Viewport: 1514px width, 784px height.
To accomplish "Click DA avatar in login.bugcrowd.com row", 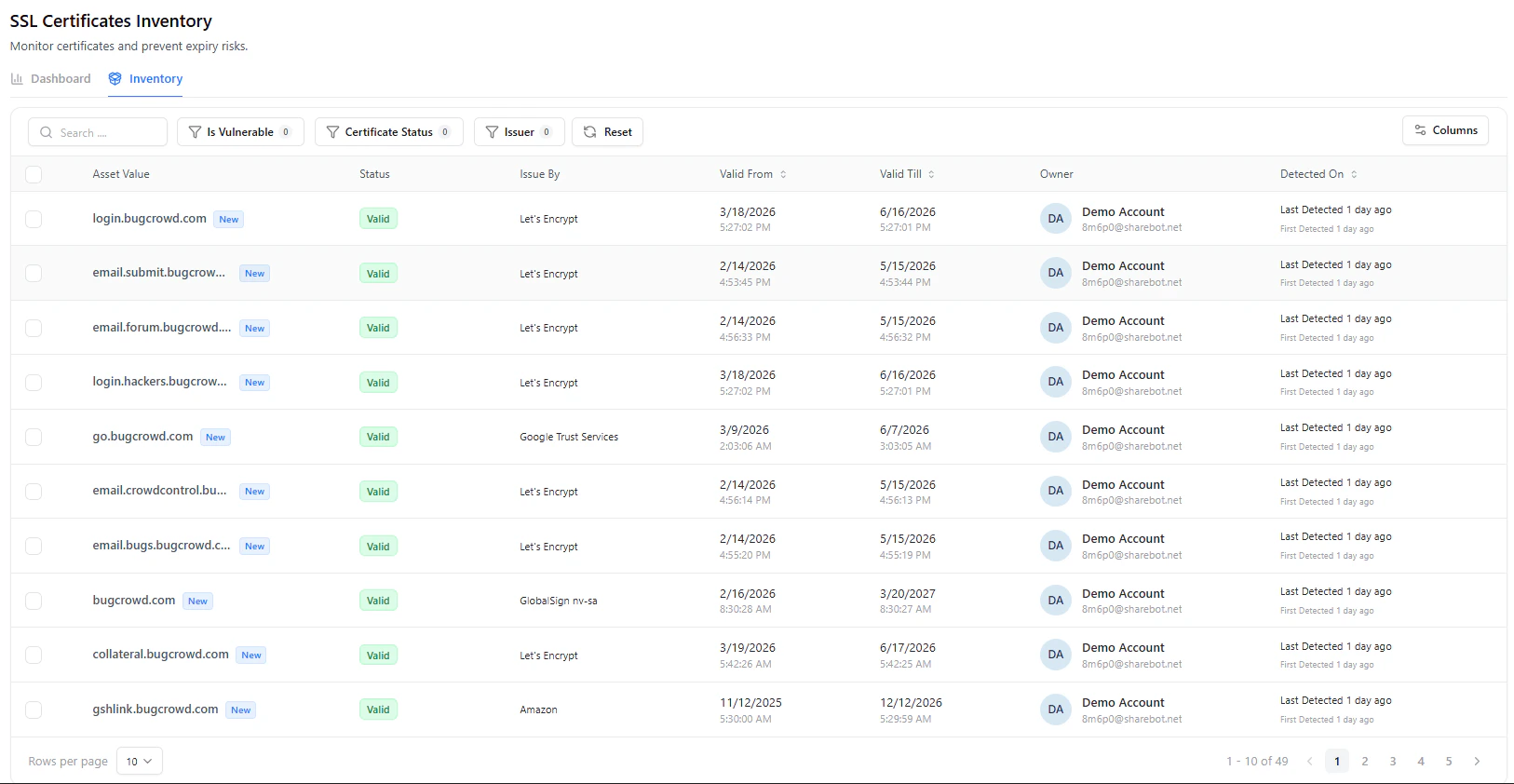I will [1055, 219].
